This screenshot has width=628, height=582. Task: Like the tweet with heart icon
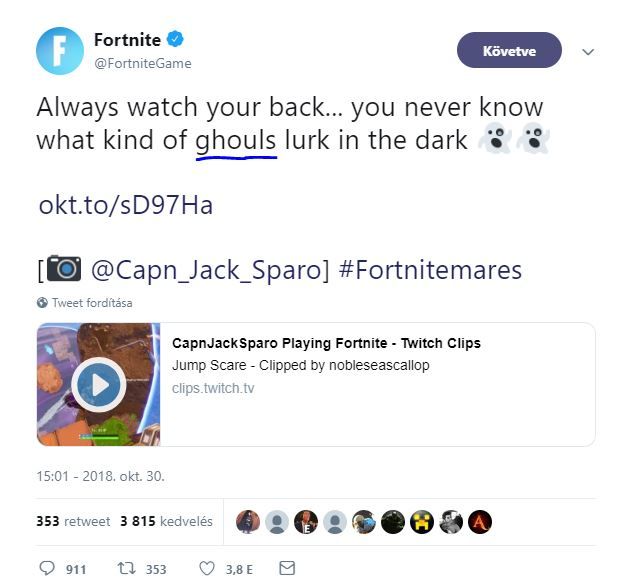coord(207,568)
